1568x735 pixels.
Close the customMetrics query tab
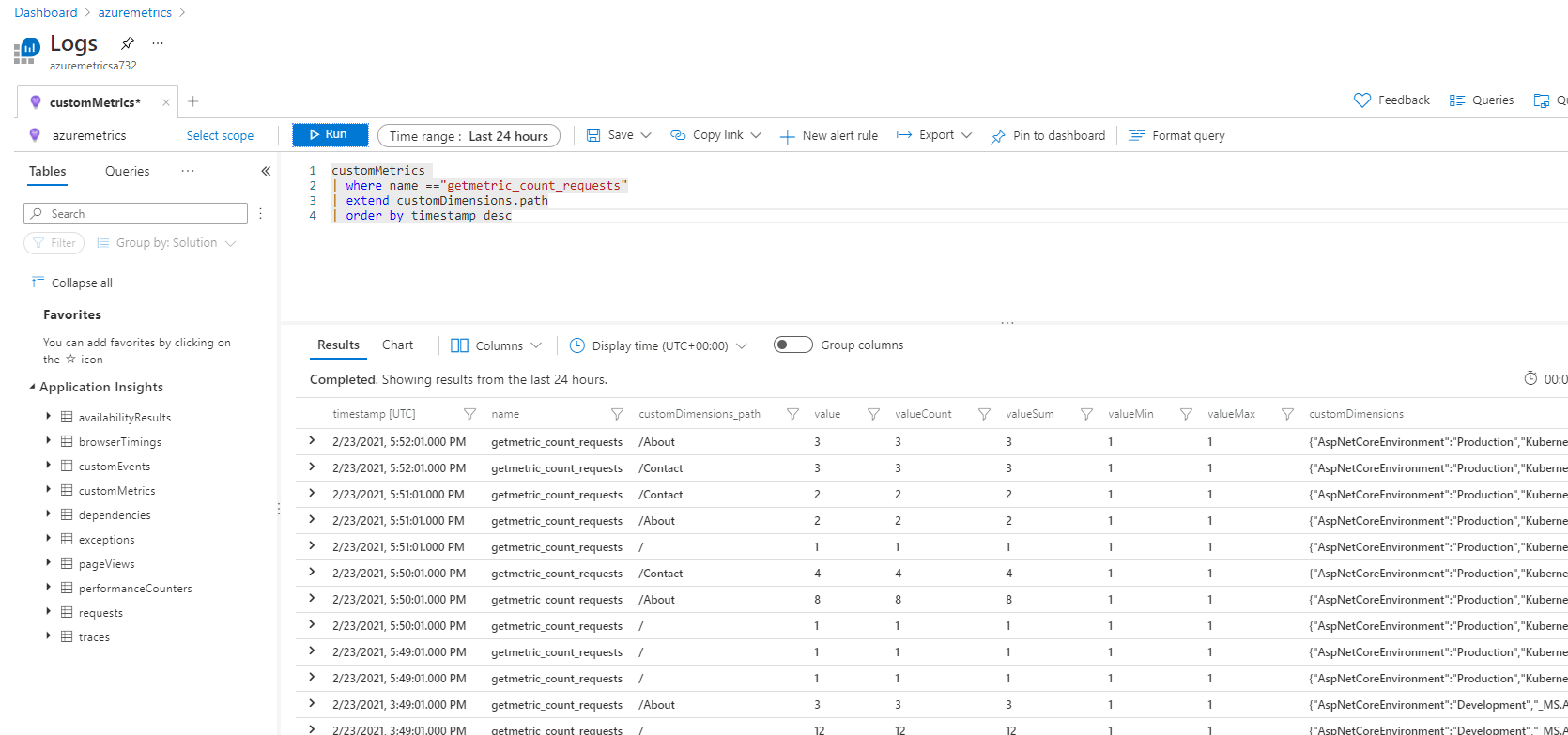[166, 102]
